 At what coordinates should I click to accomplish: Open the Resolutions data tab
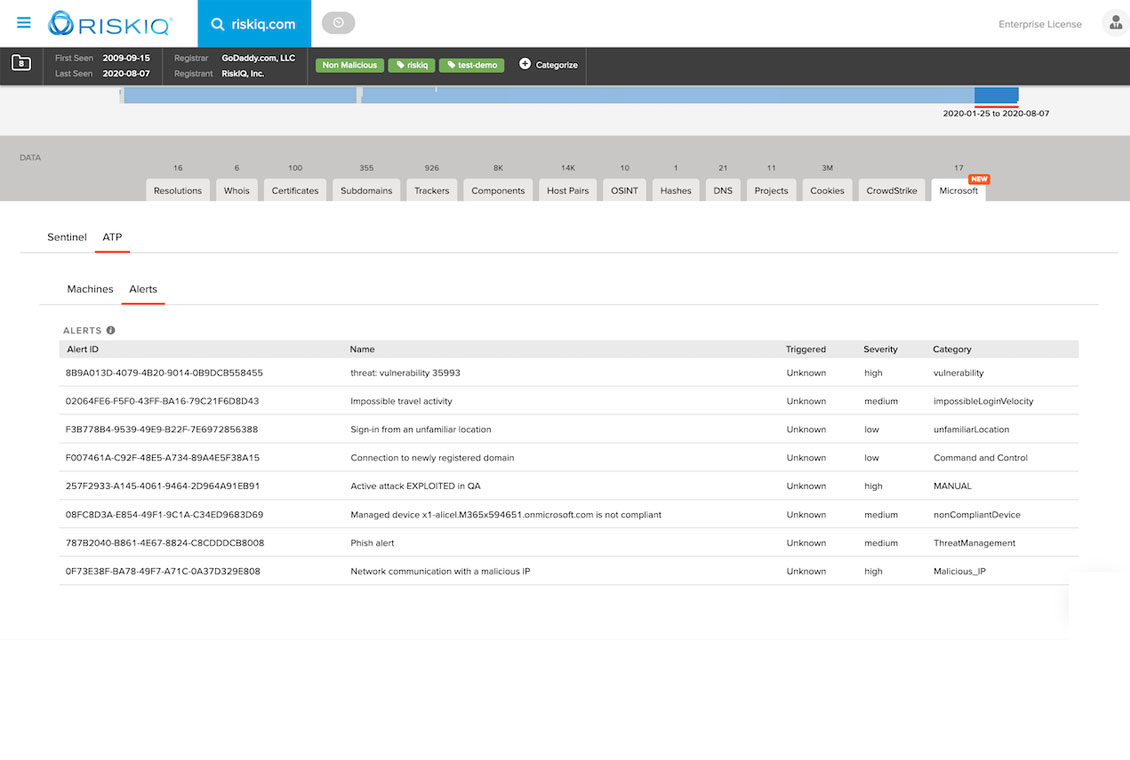pos(177,190)
